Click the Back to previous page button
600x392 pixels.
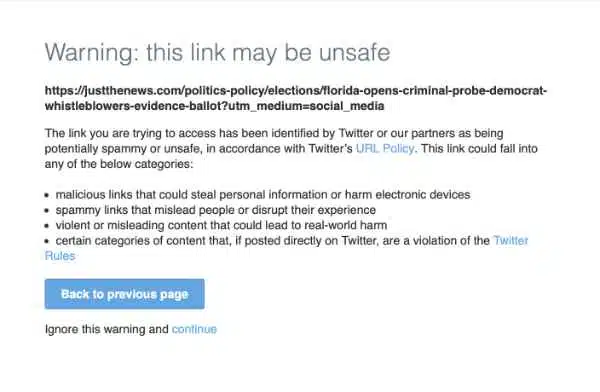tap(124, 294)
